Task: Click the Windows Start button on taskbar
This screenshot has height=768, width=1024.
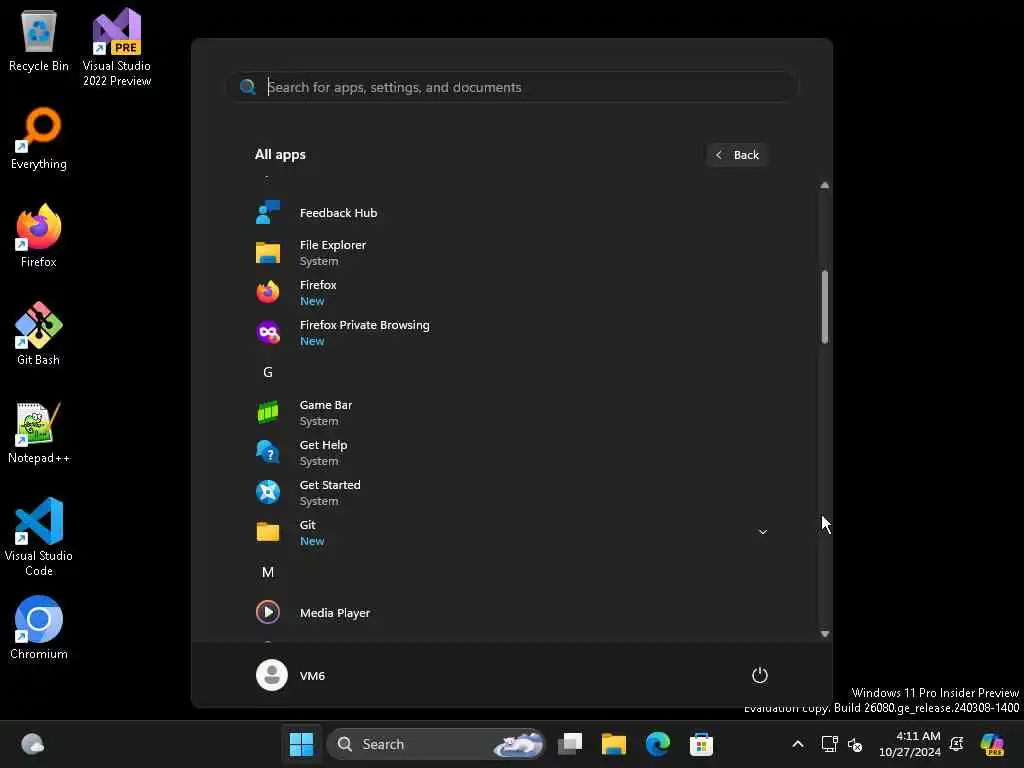Action: pyautogui.click(x=301, y=744)
